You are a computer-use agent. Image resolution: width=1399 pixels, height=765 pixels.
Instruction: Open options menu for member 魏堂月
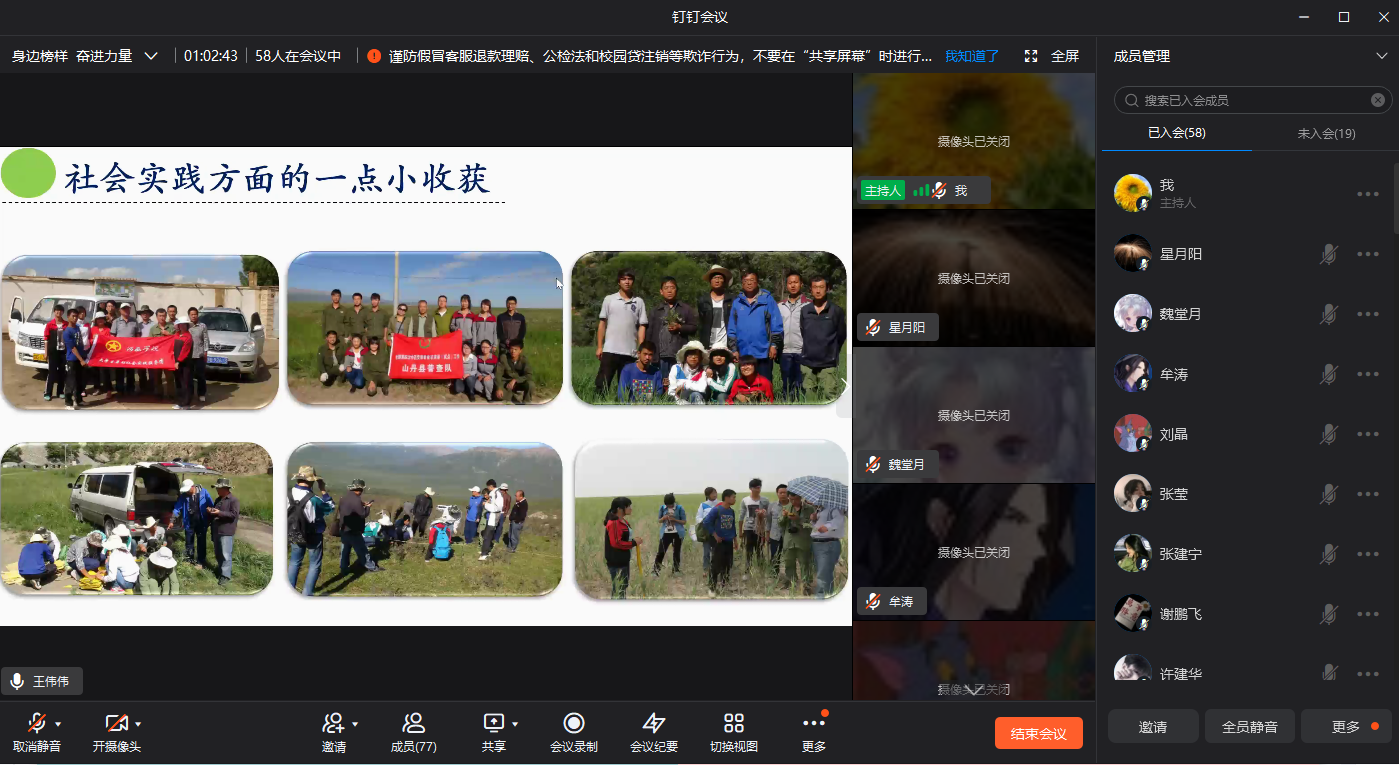[x=1368, y=314]
